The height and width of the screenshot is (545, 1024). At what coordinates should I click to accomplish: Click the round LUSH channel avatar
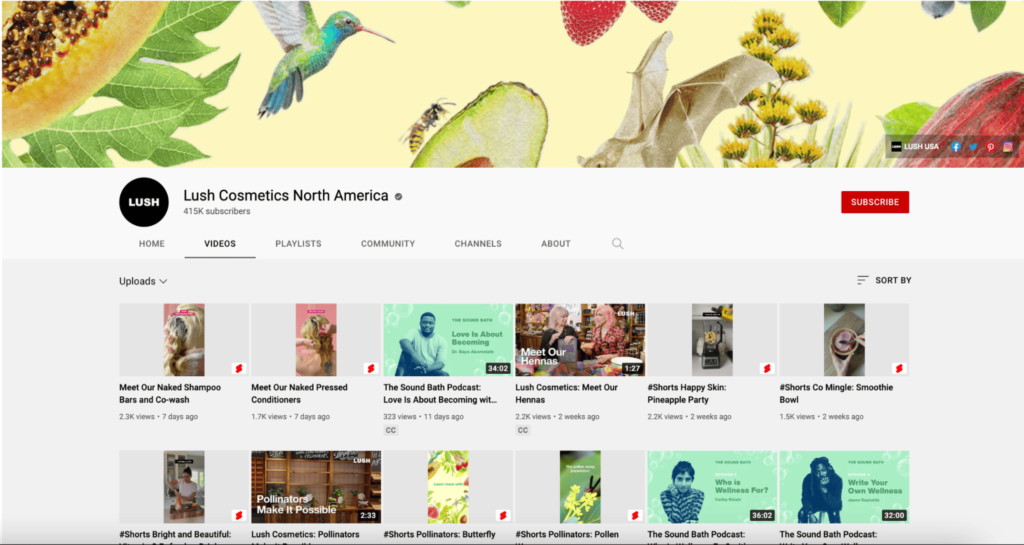click(x=144, y=202)
